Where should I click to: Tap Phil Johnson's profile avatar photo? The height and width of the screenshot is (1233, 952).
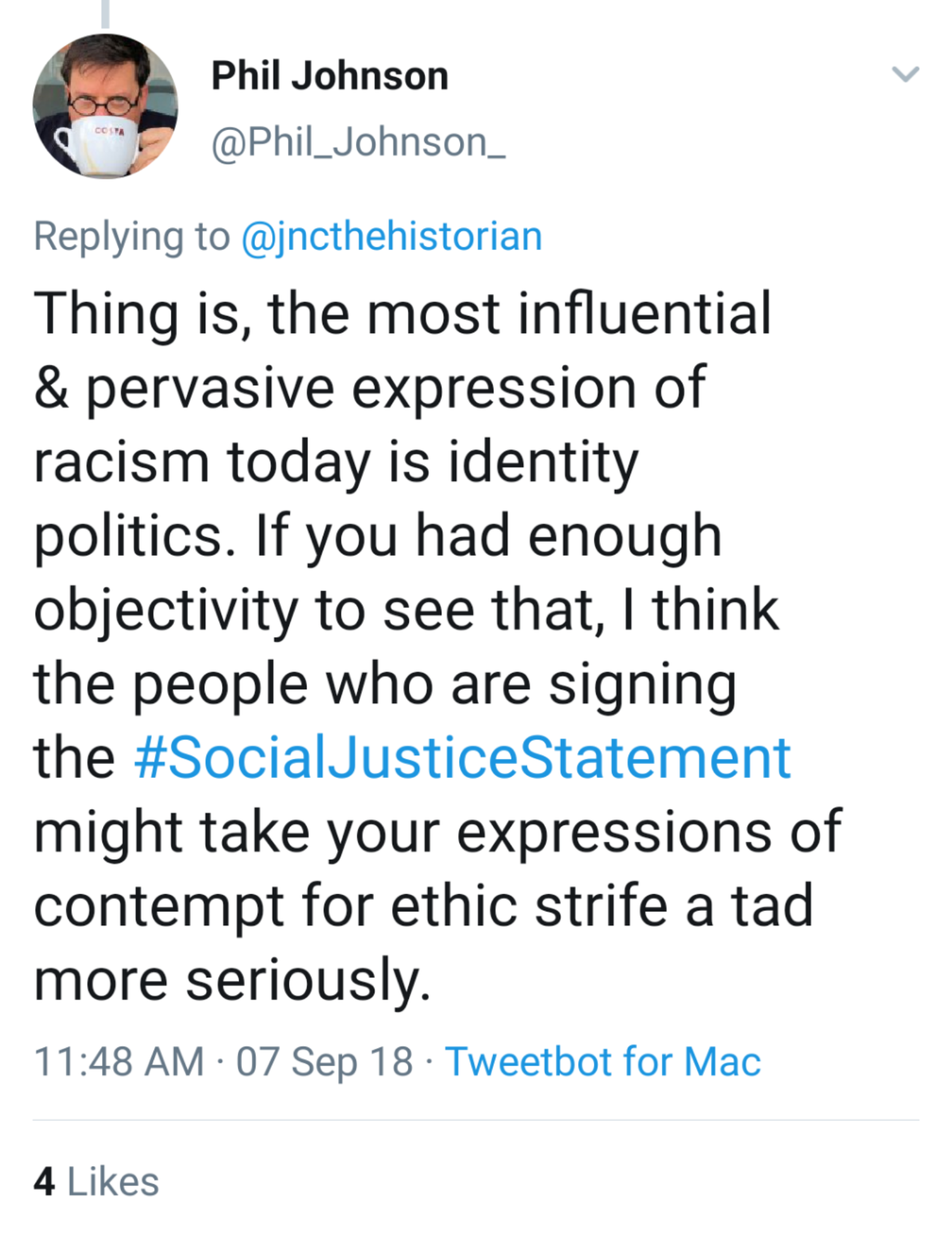(105, 106)
